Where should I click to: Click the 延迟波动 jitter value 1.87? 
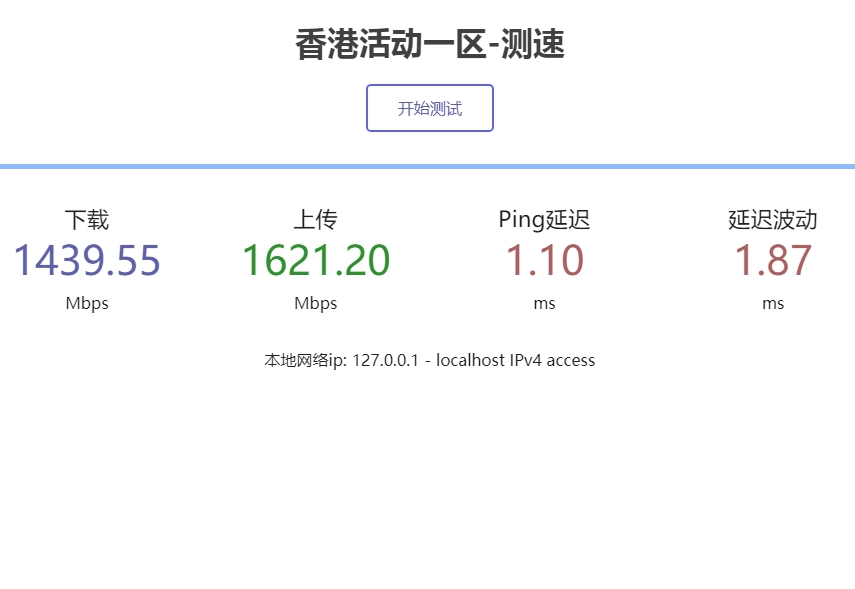(x=772, y=260)
